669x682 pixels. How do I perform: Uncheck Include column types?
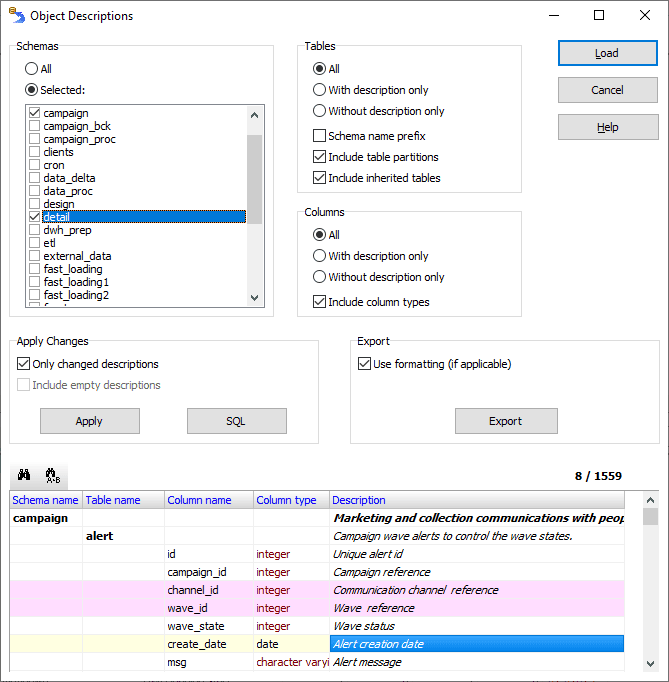[x=320, y=302]
